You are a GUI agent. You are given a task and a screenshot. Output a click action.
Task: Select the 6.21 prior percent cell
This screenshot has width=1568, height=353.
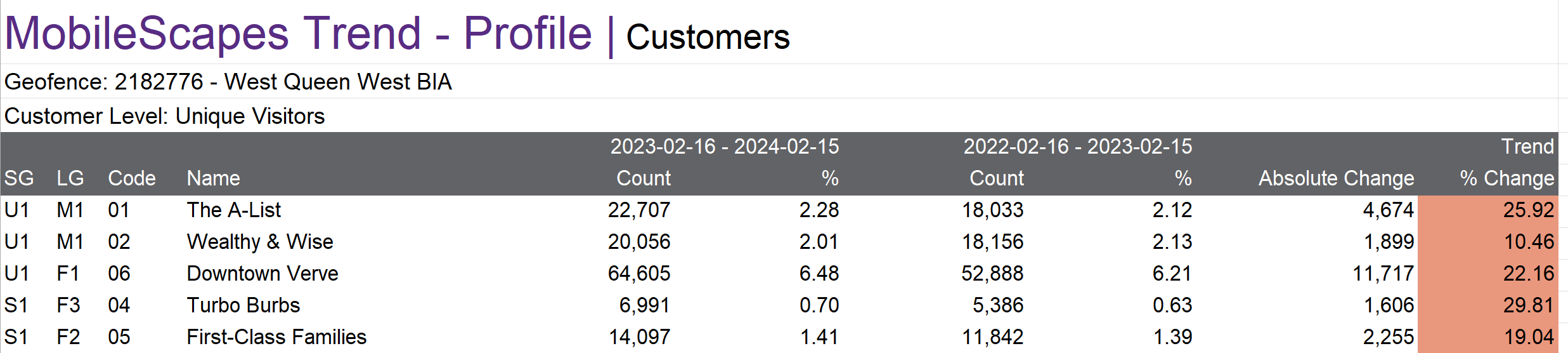pyautogui.click(x=1172, y=274)
